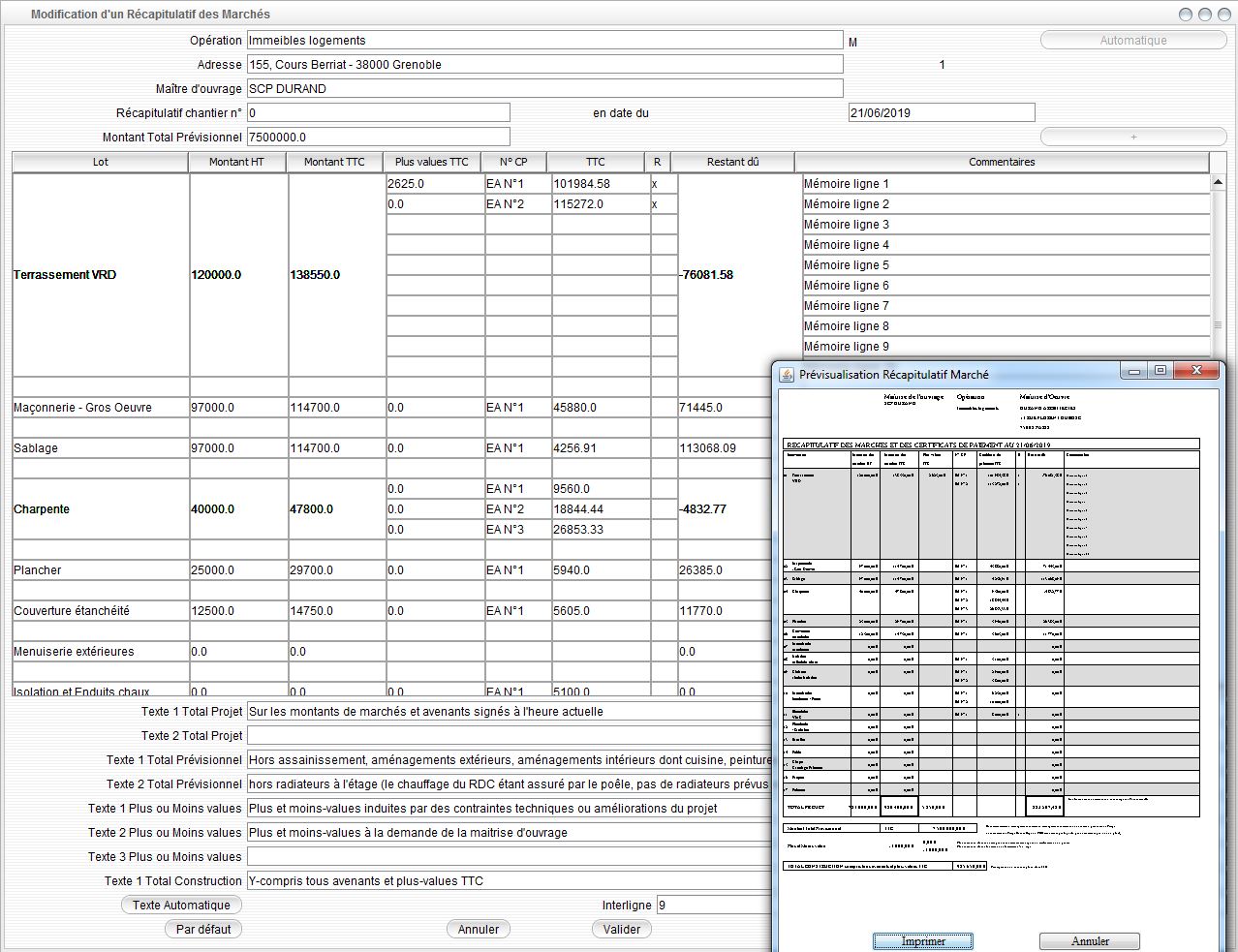
Task: Edit the Texte 1 Total Construction field
Action: coord(510,881)
